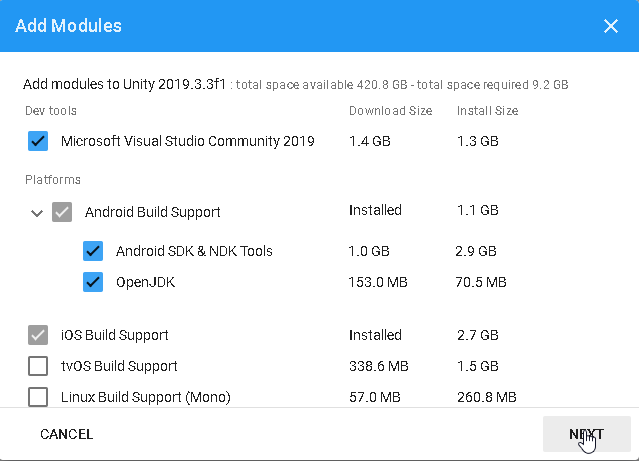
Task: Click the Install Size column header
Action: coord(487,111)
